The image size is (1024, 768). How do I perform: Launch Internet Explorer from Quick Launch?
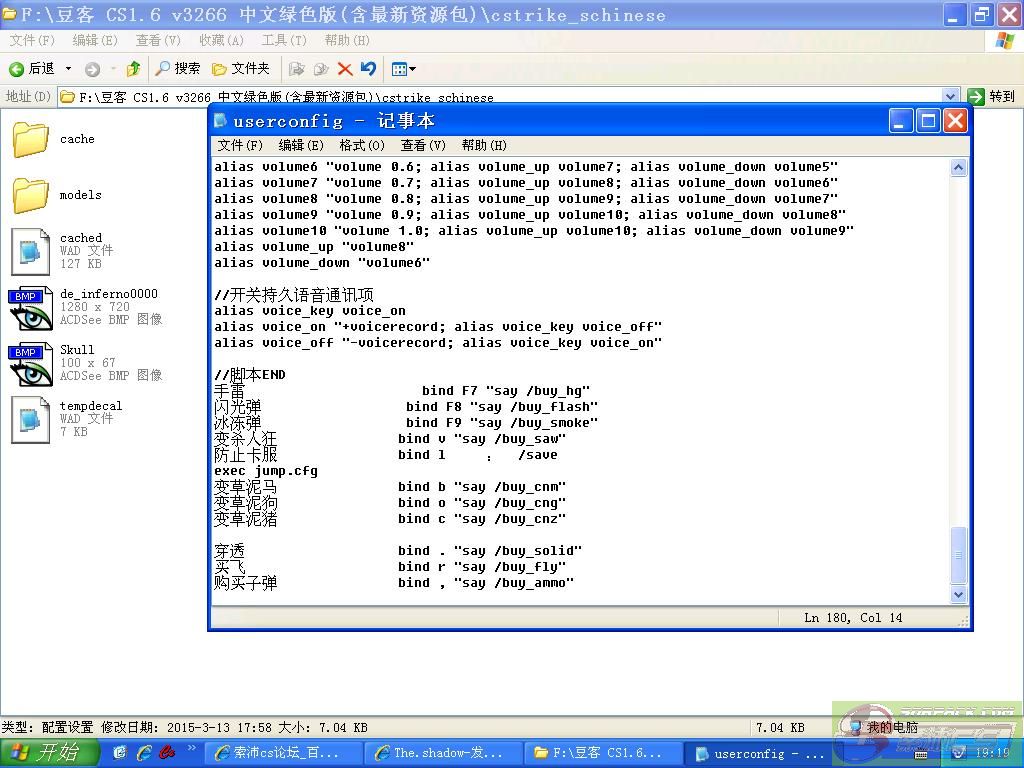[x=144, y=753]
